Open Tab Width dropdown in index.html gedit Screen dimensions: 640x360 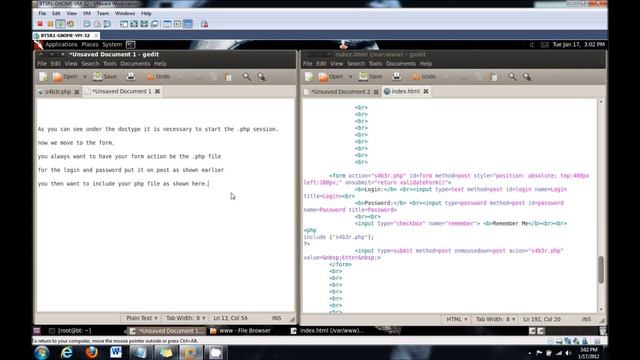pyautogui.click(x=495, y=319)
